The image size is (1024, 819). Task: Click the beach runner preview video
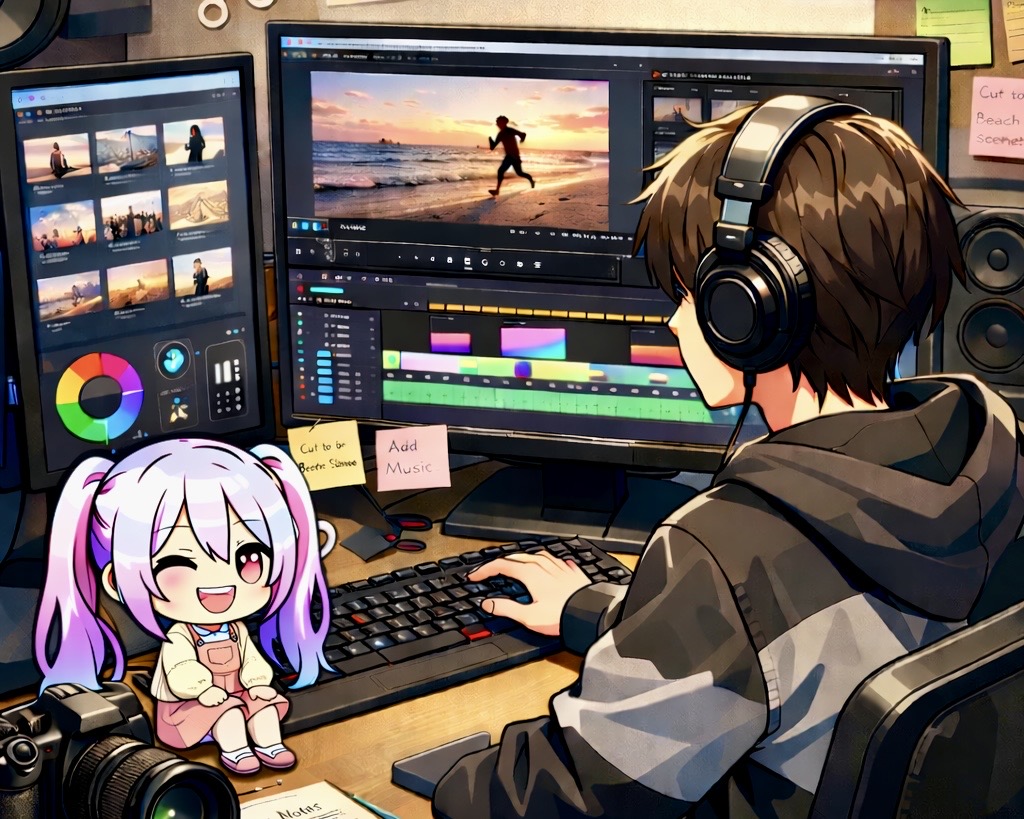click(x=459, y=151)
